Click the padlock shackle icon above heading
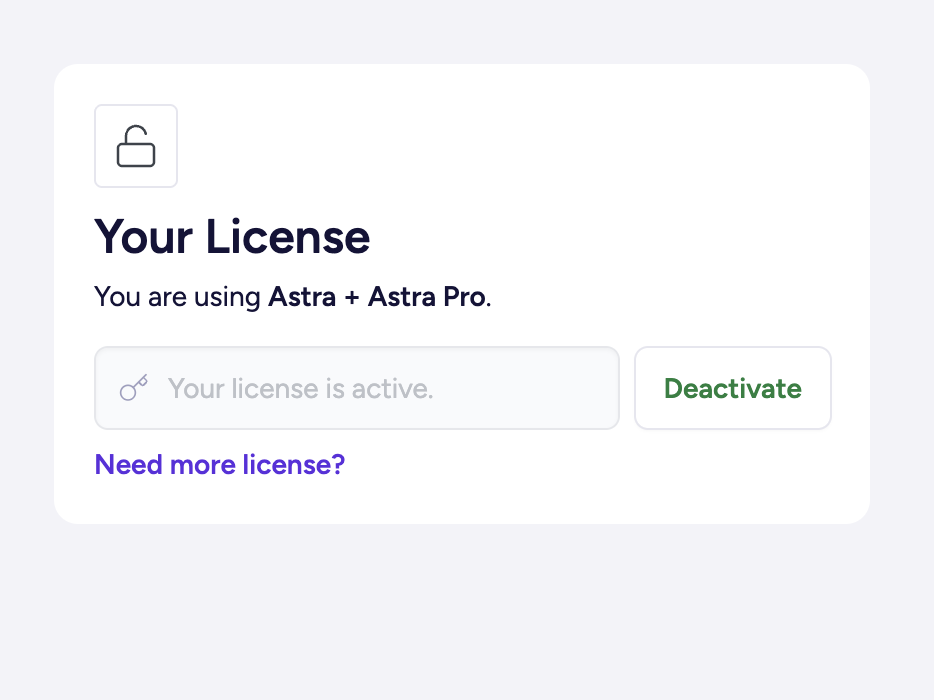The image size is (934, 700). [x=136, y=146]
